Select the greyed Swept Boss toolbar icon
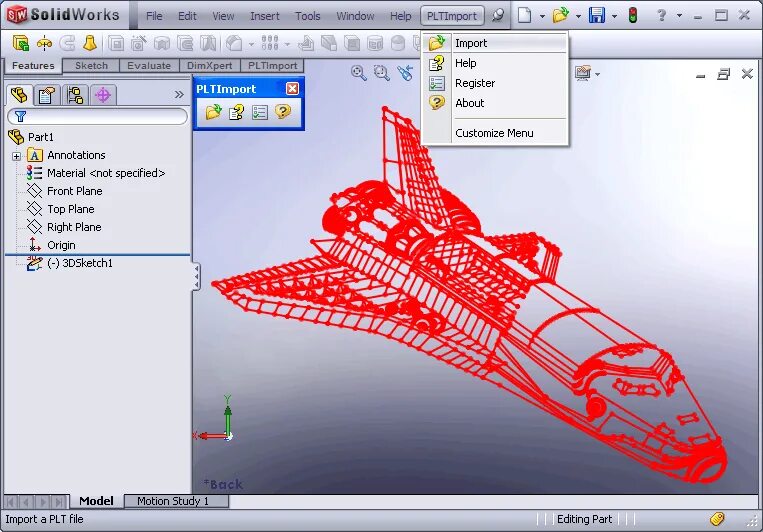Image resolution: width=763 pixels, height=532 pixels. [67, 44]
